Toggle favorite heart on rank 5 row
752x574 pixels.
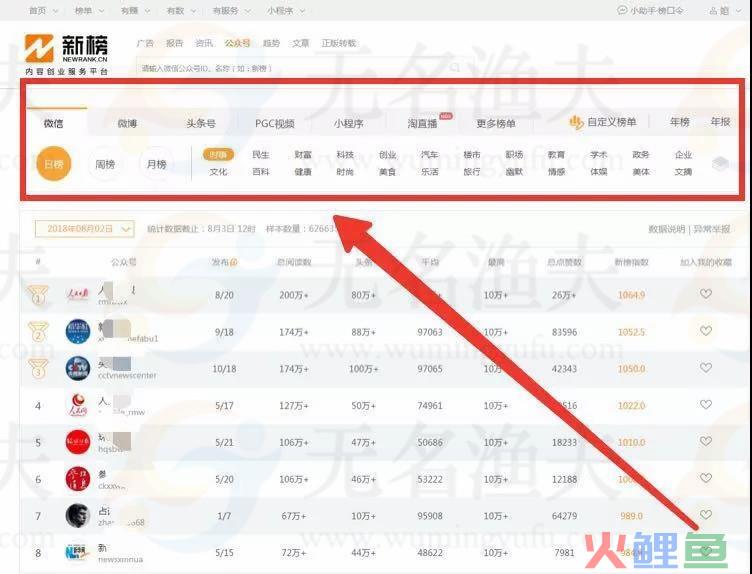point(705,441)
